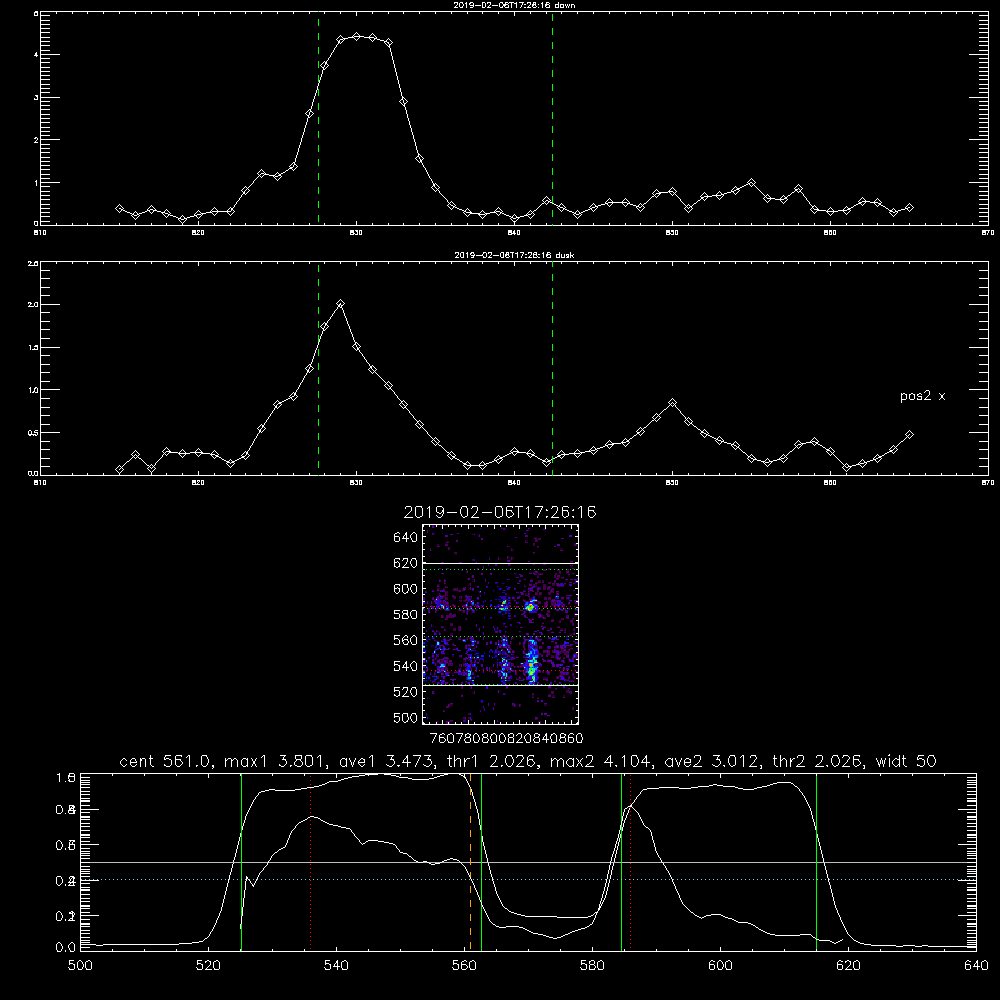The height and width of the screenshot is (1000, 1000).
Task: Click the peak diamond marker in dusk plot
Action: (x=341, y=304)
